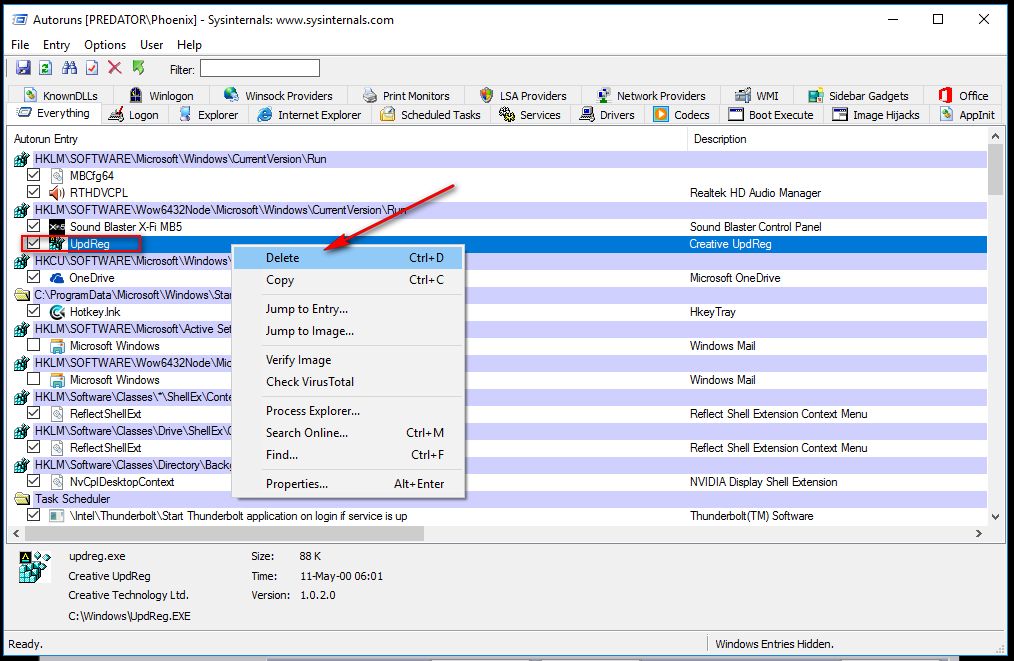The height and width of the screenshot is (661, 1014).
Task: Toggle the NvCplDesktopContext checkbox
Action: pos(34,481)
